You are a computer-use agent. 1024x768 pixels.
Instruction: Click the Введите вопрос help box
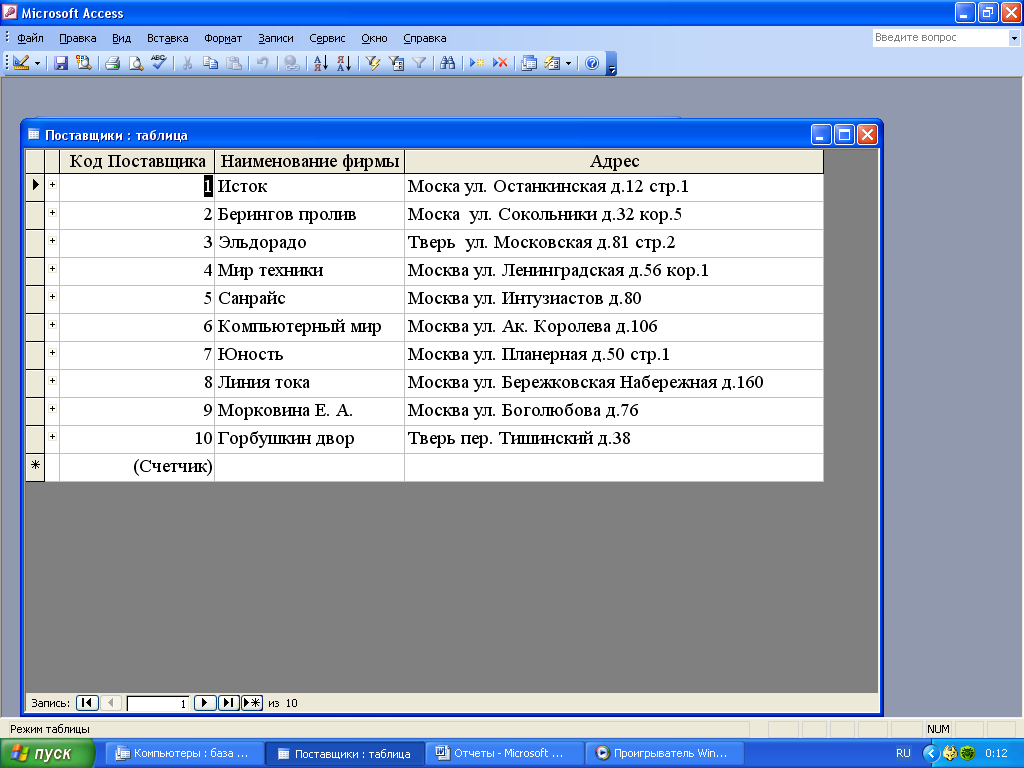point(940,38)
